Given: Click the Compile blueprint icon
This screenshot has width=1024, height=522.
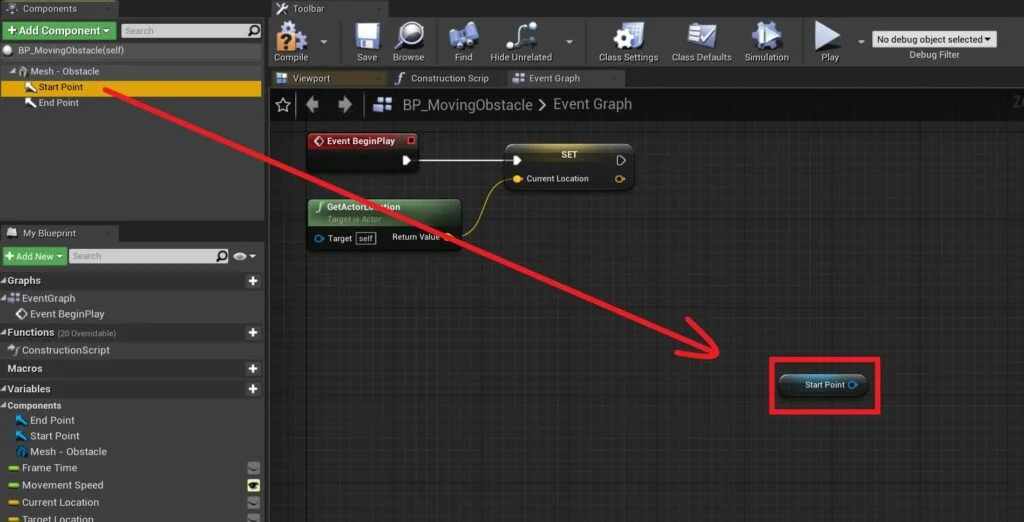Looking at the screenshot, I should click(291, 38).
